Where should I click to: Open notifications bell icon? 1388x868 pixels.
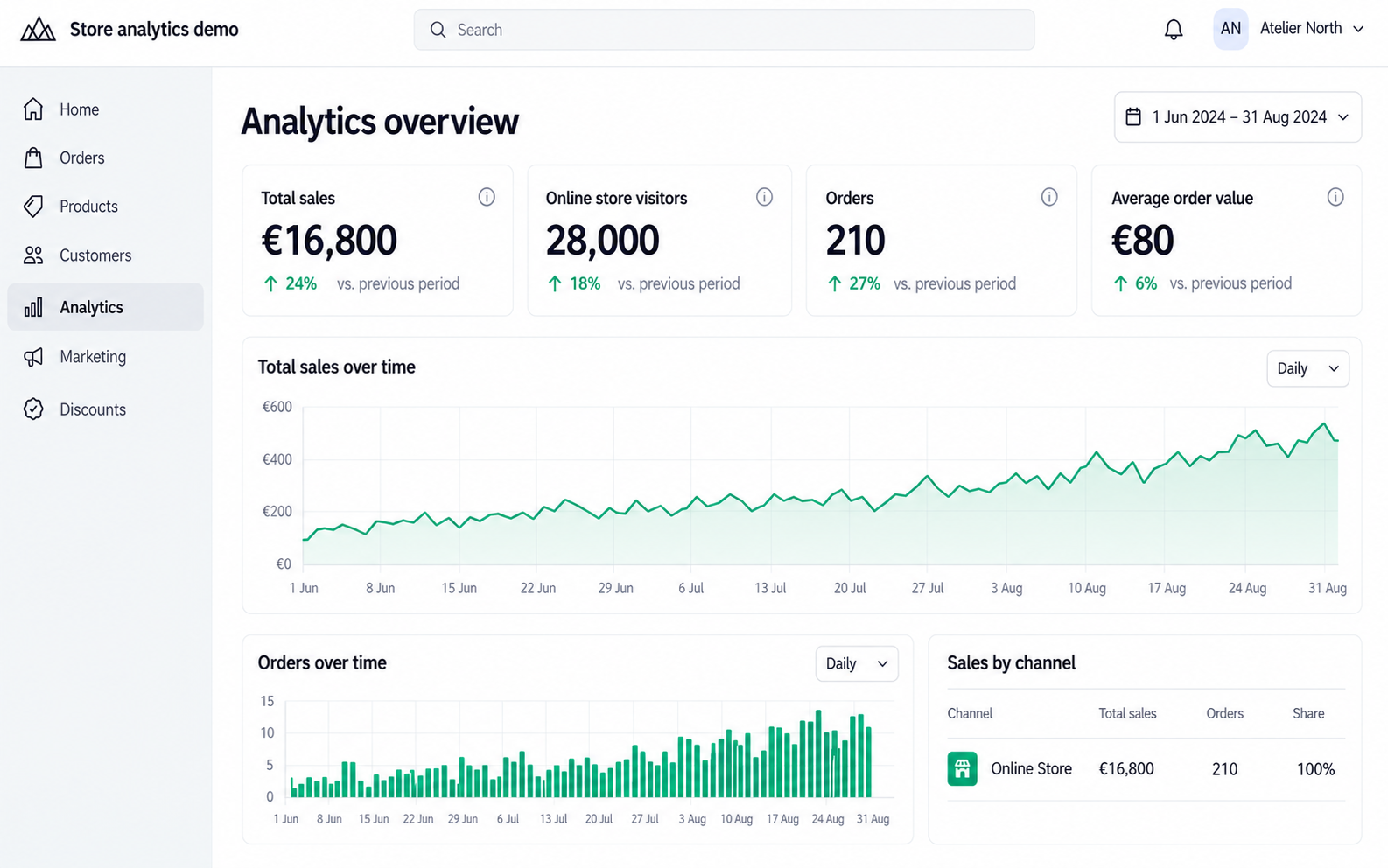[x=1174, y=30]
